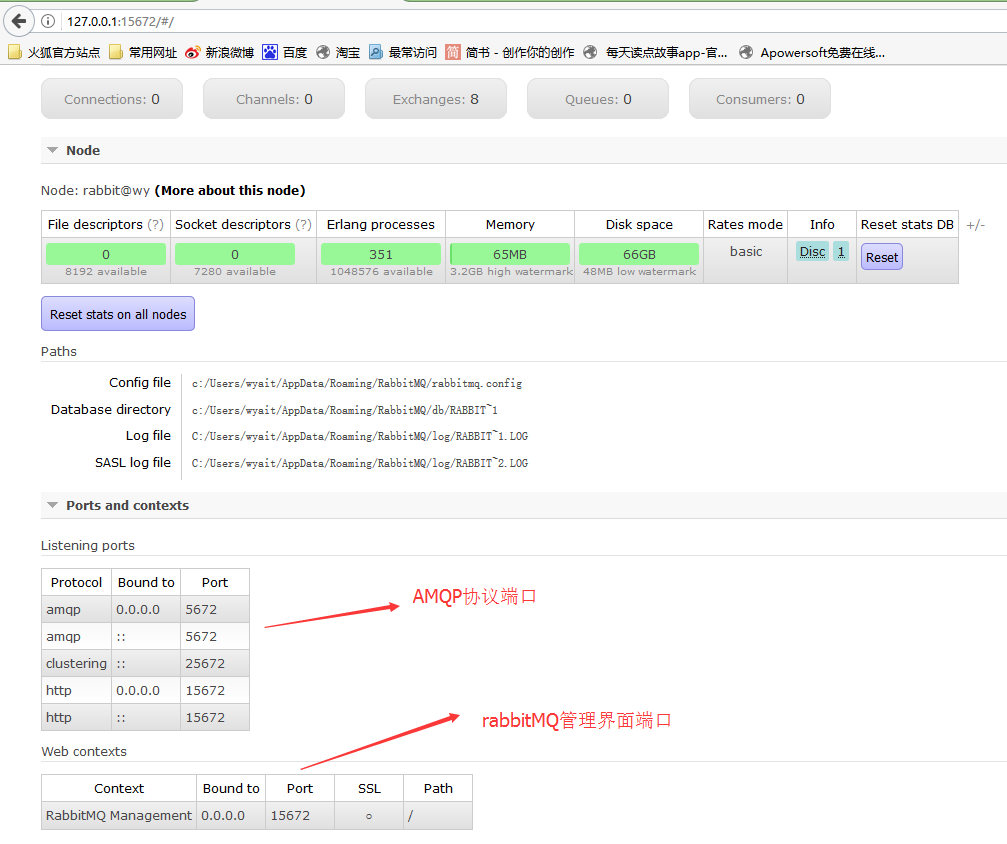The image size is (1007, 844).
Task: Click the Rates mode basic value
Action: (746, 252)
